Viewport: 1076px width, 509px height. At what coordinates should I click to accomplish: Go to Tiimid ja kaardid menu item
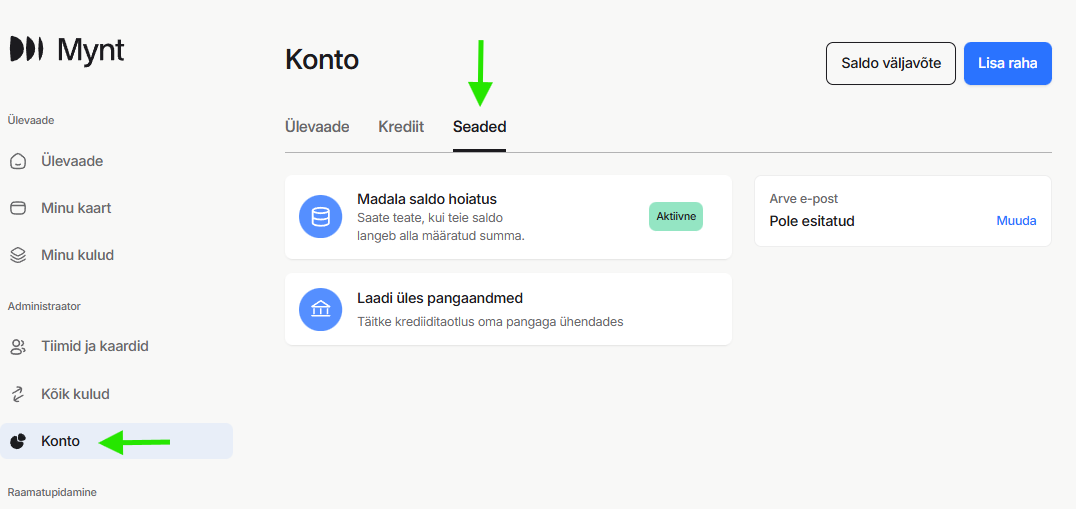(x=94, y=347)
